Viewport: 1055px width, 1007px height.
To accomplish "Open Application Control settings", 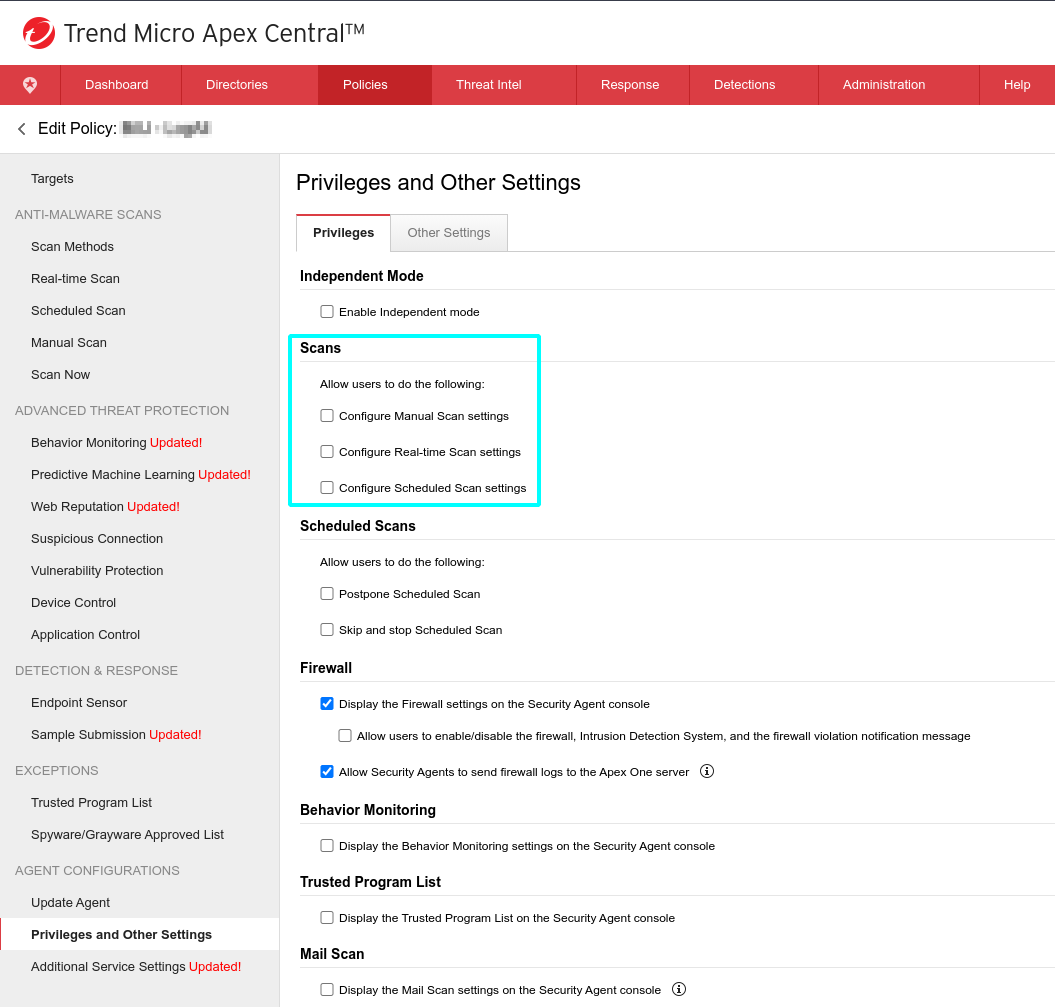I will [x=85, y=634].
